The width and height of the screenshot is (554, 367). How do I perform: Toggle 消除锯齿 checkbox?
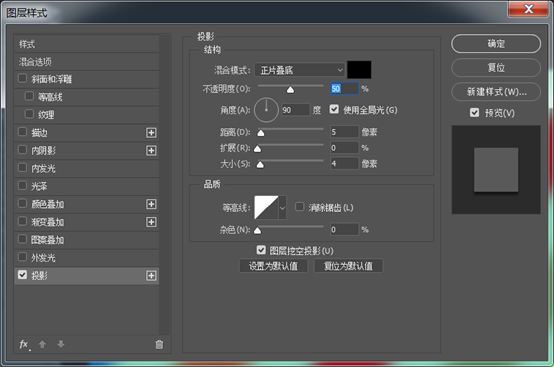point(300,207)
